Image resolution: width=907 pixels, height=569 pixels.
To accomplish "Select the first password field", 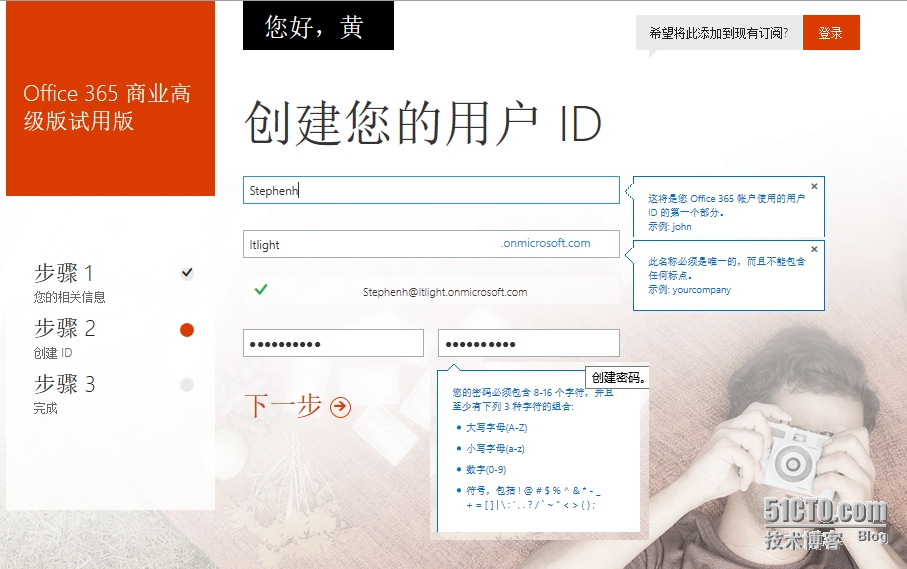I will point(333,343).
